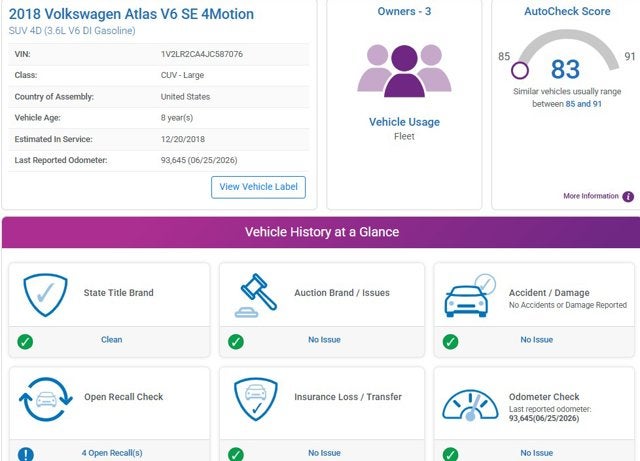Click the Insurance Loss / Transfer label
The height and width of the screenshot is (461, 640).
348,397
